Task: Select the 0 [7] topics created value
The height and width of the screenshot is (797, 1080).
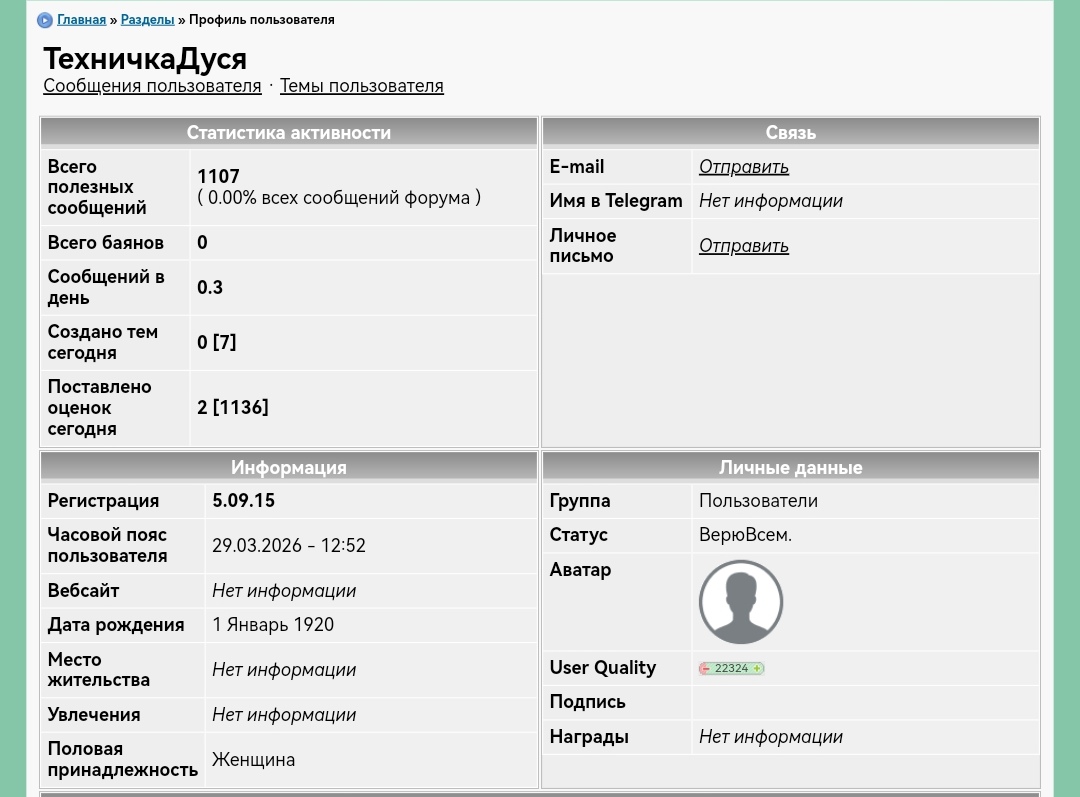Action: [216, 342]
